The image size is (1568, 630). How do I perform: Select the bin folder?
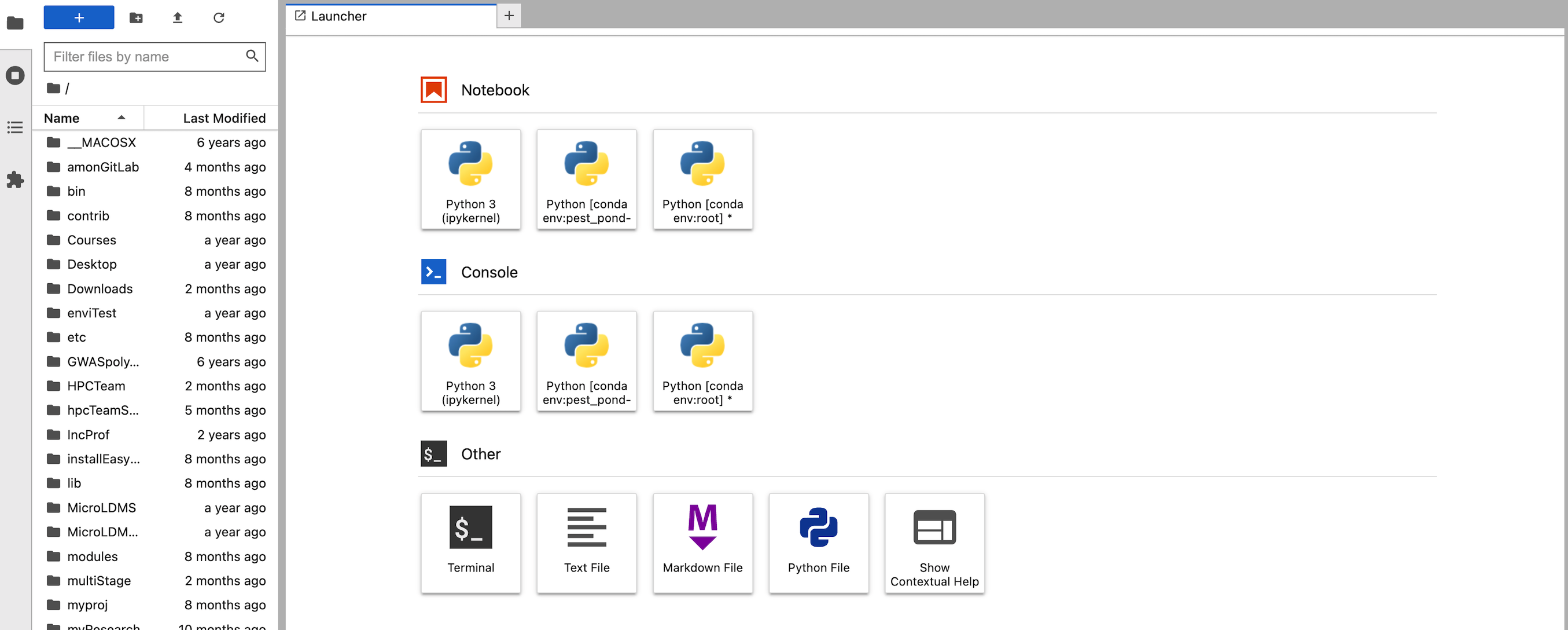pos(155,191)
